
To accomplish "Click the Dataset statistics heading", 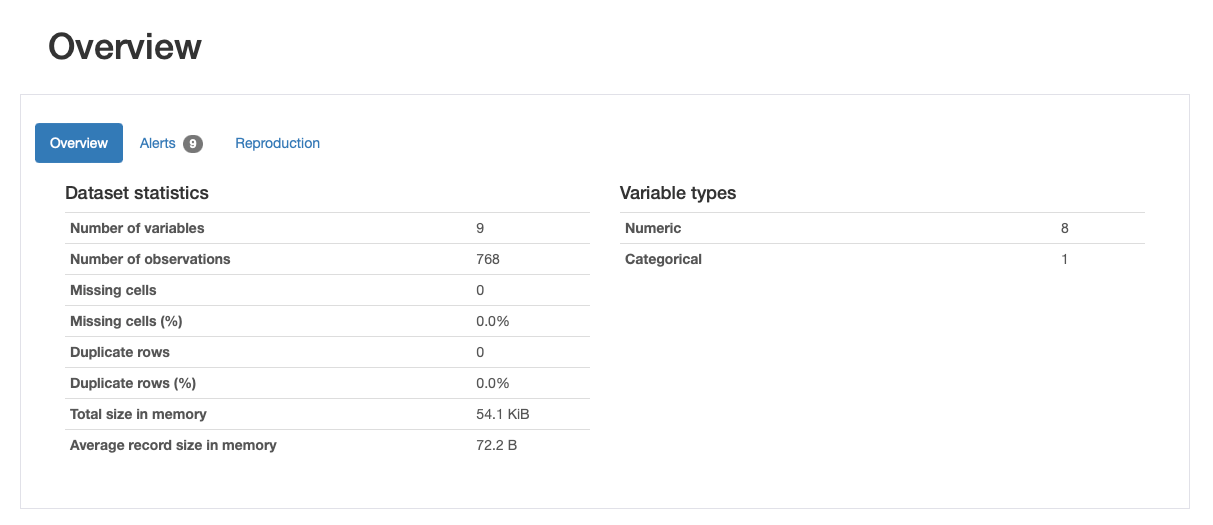I will (137, 193).
